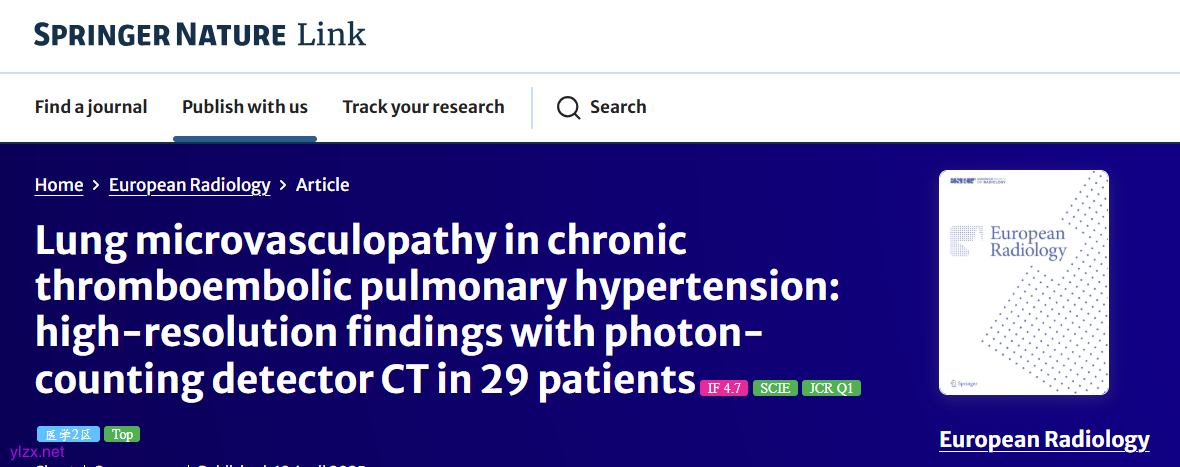
Task: Click the blue 医学2区 badge
Action: coord(68,434)
